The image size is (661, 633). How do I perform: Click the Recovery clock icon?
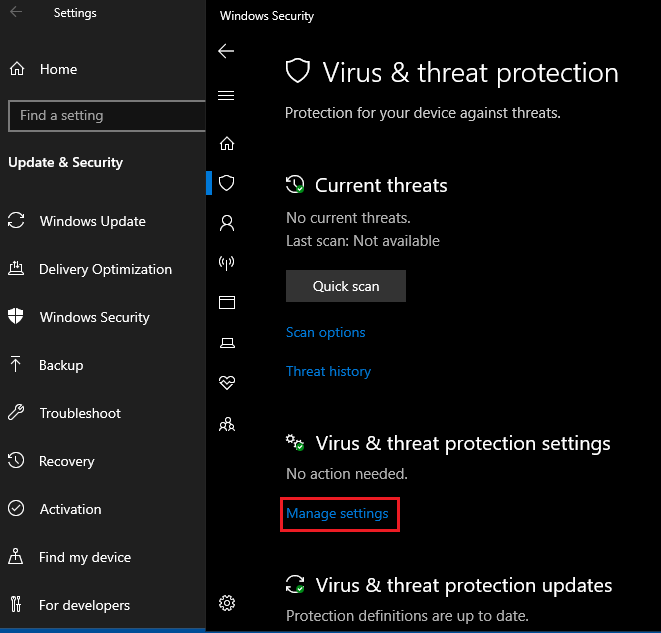(x=16, y=460)
